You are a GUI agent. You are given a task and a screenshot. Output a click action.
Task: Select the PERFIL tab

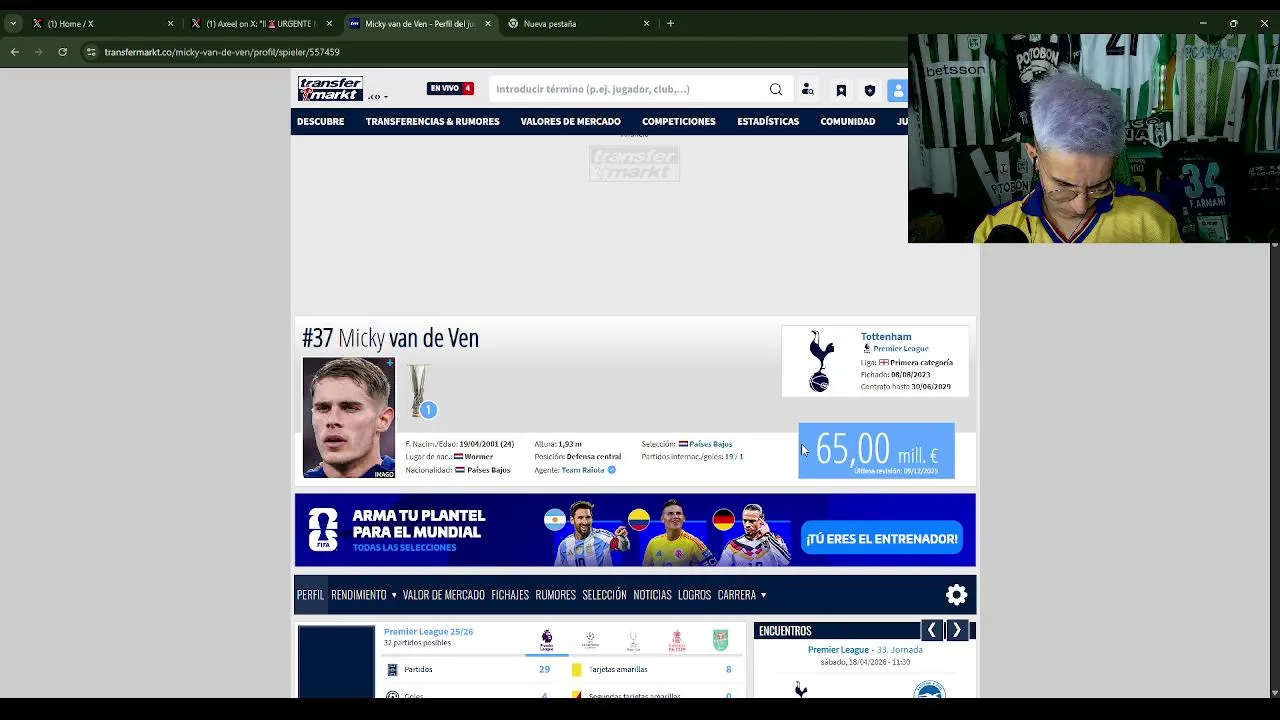point(310,595)
